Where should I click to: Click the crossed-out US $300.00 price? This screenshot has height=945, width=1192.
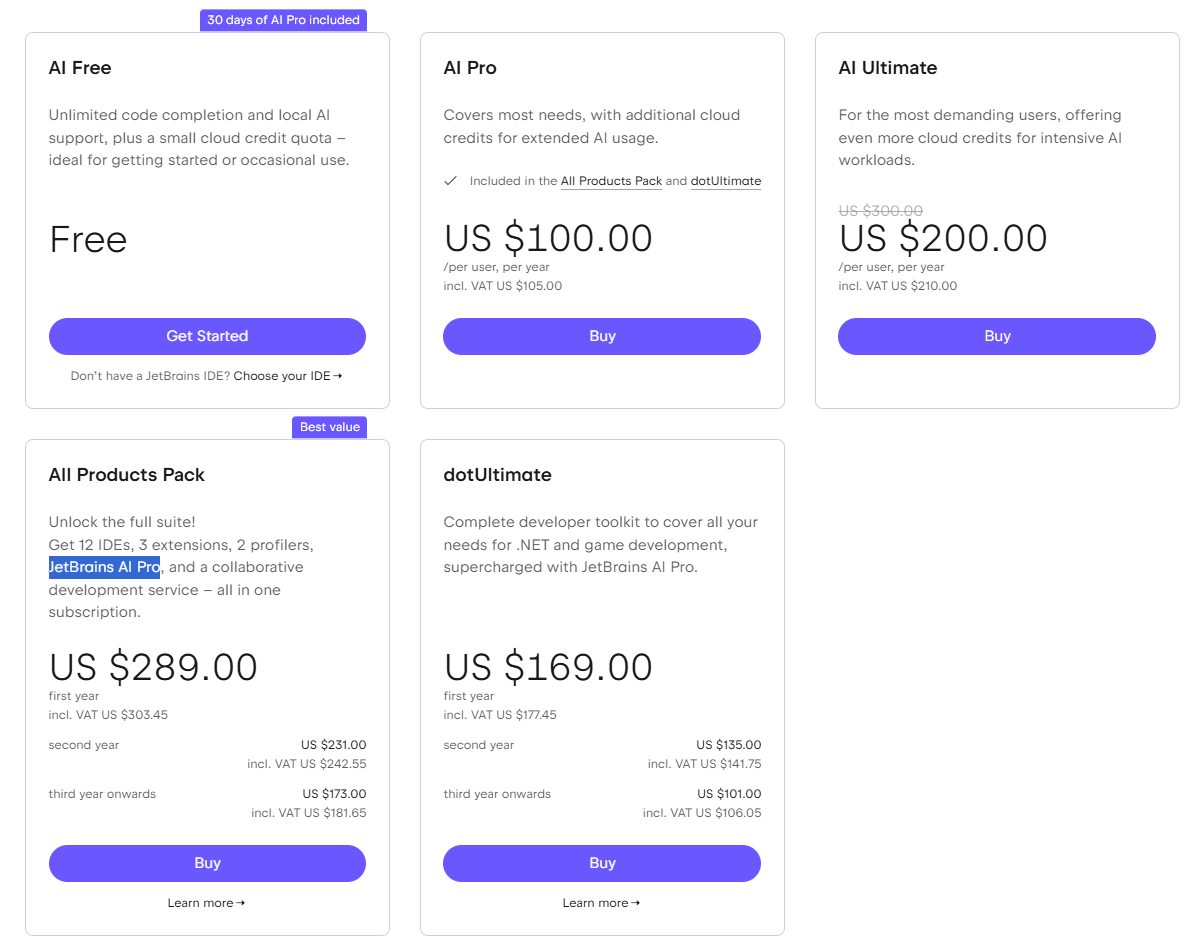point(880,211)
